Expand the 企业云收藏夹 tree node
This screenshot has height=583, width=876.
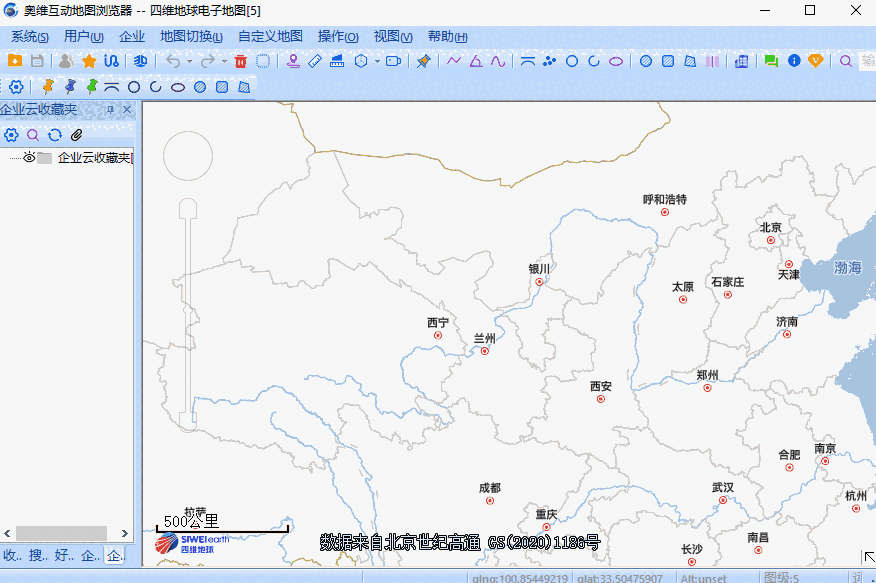[x=13, y=157]
